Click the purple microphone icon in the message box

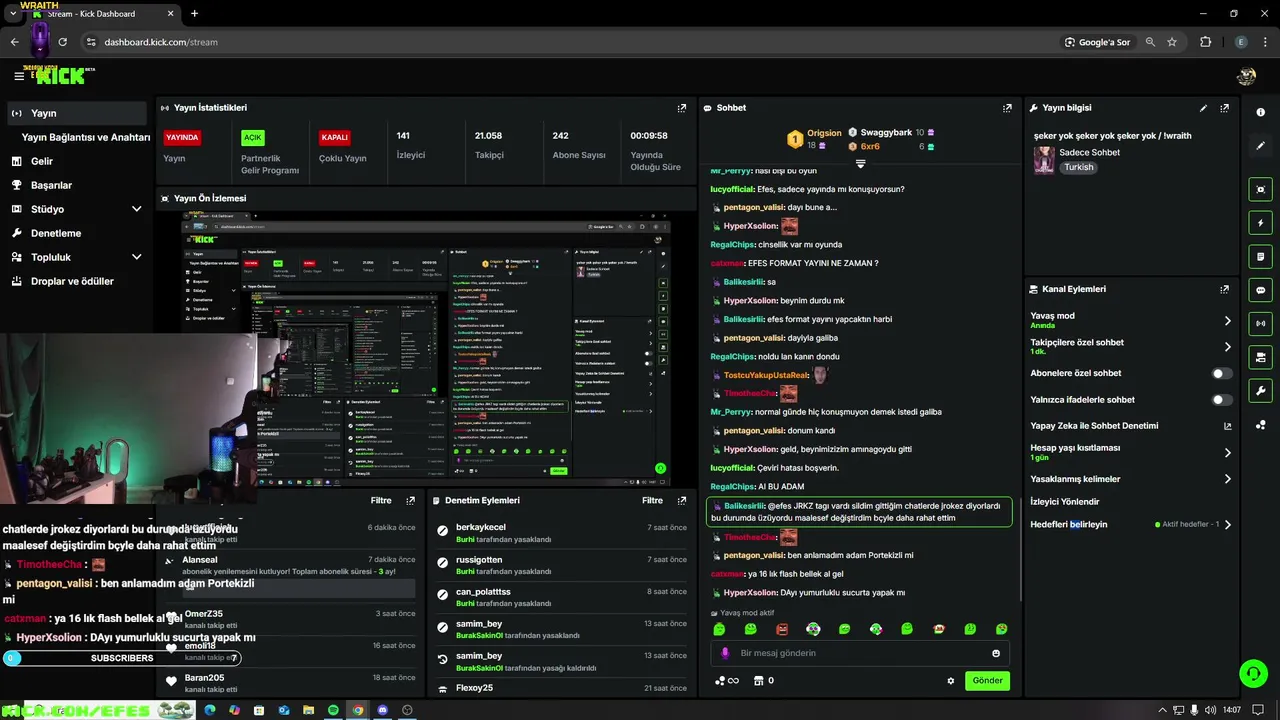click(725, 653)
